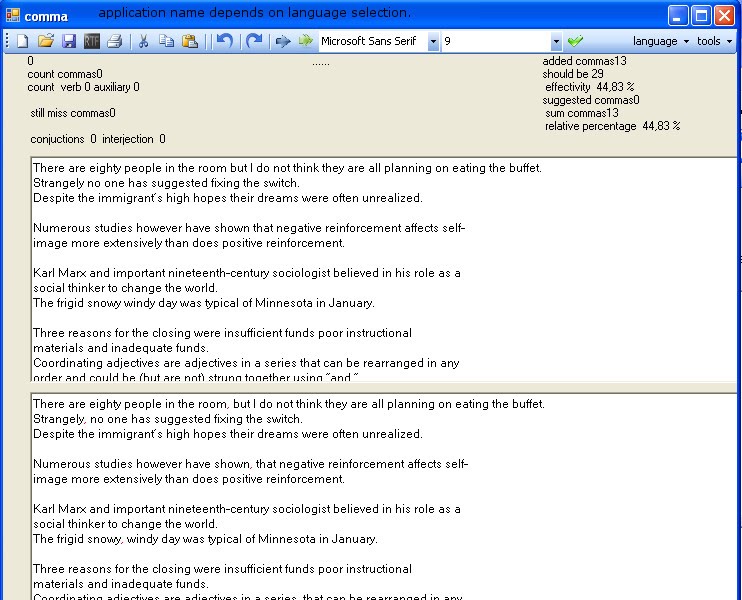Image resolution: width=742 pixels, height=600 pixels.
Task: Redo the last undone action
Action: pyautogui.click(x=254, y=41)
